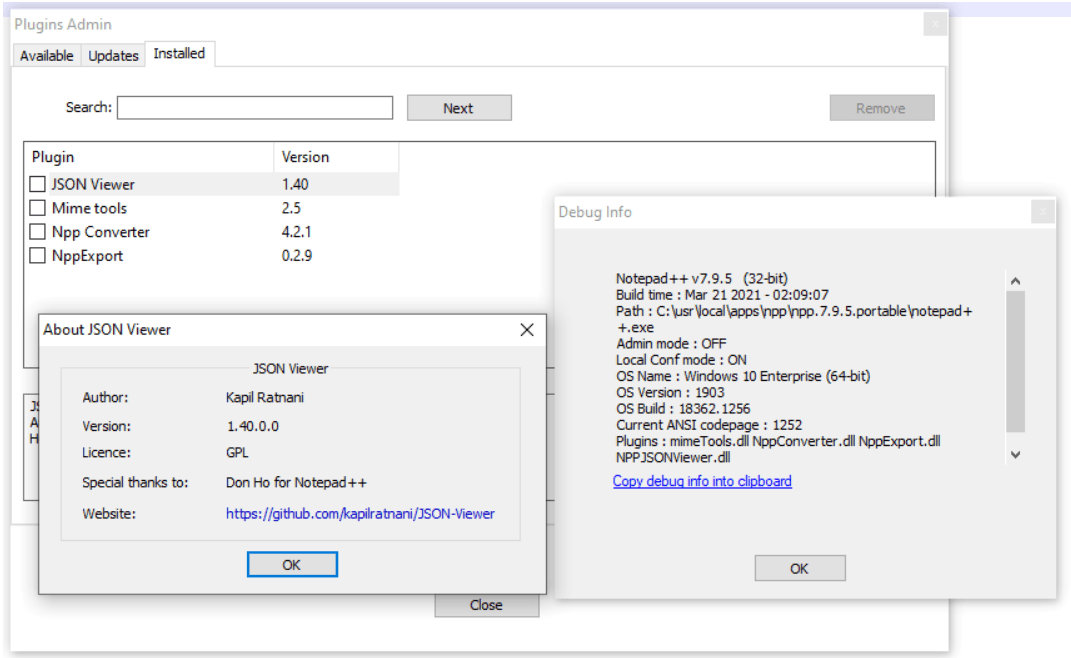This screenshot has width=1071, height=658.
Task: Click the scroll-down arrow in Debug Info
Action: click(x=1015, y=454)
